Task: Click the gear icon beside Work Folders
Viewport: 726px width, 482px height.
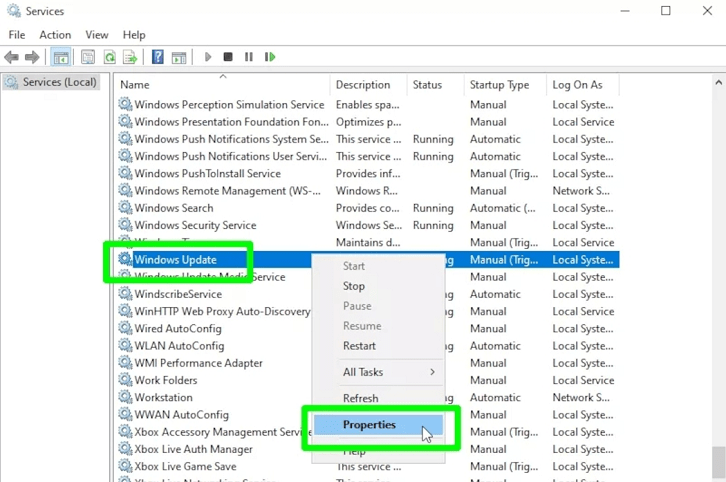Action: click(x=125, y=380)
